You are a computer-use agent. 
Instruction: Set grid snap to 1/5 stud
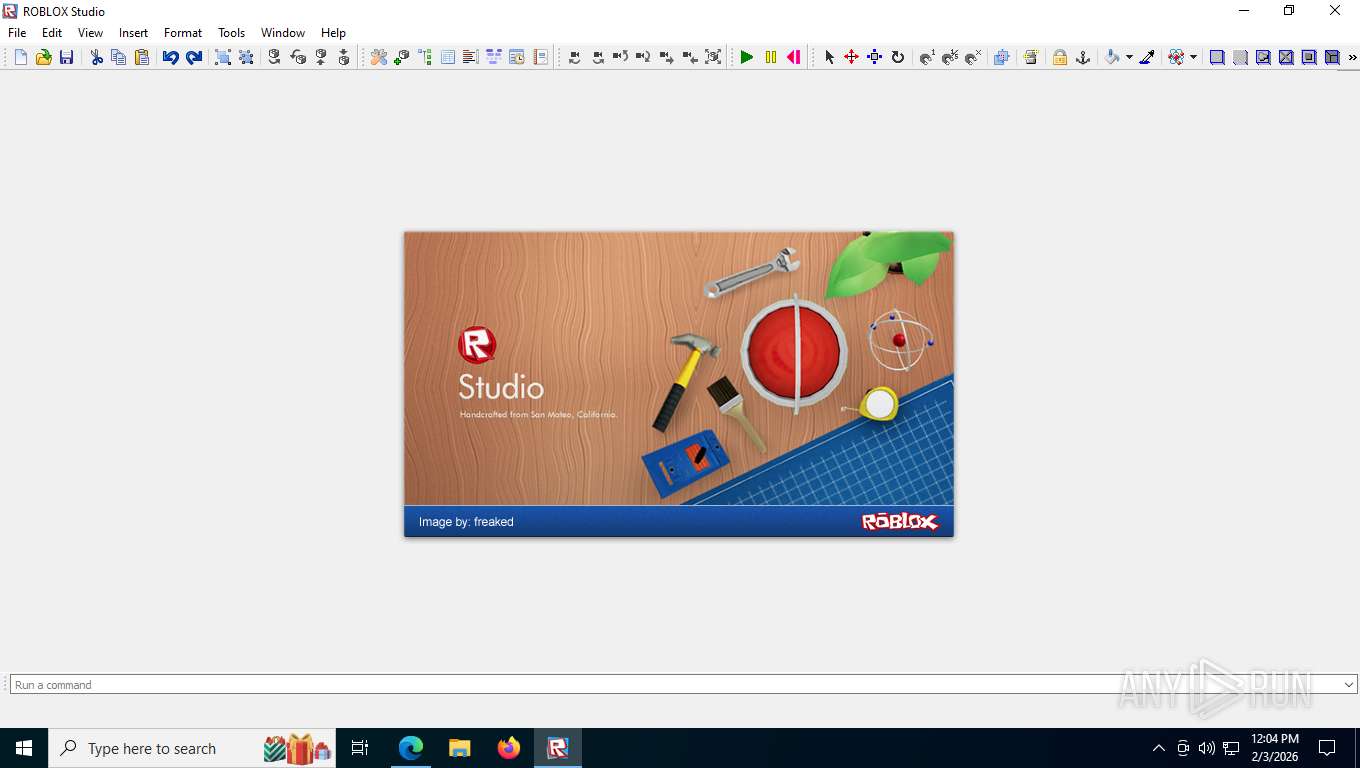(x=950, y=57)
